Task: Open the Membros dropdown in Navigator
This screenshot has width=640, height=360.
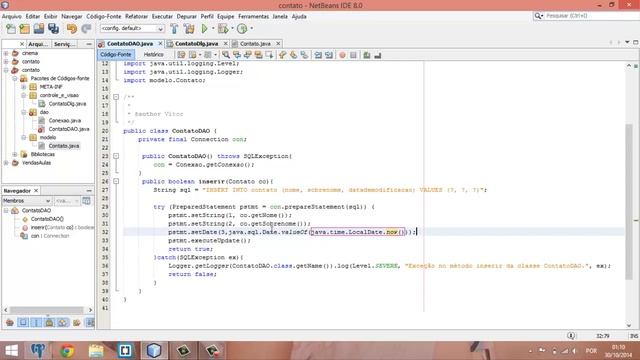Action: point(27,201)
